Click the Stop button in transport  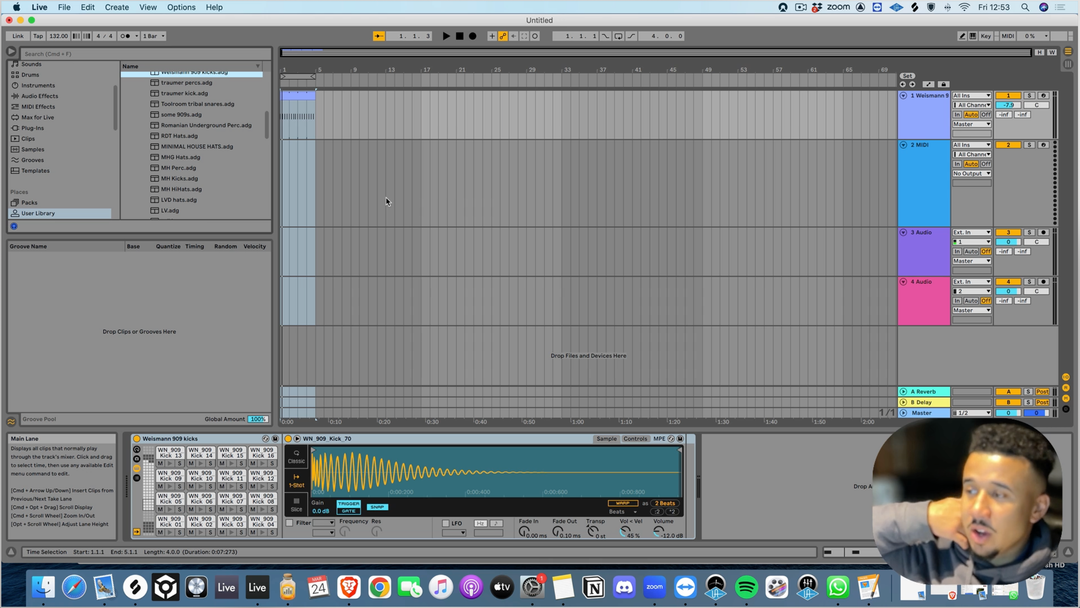pyautogui.click(x=459, y=36)
